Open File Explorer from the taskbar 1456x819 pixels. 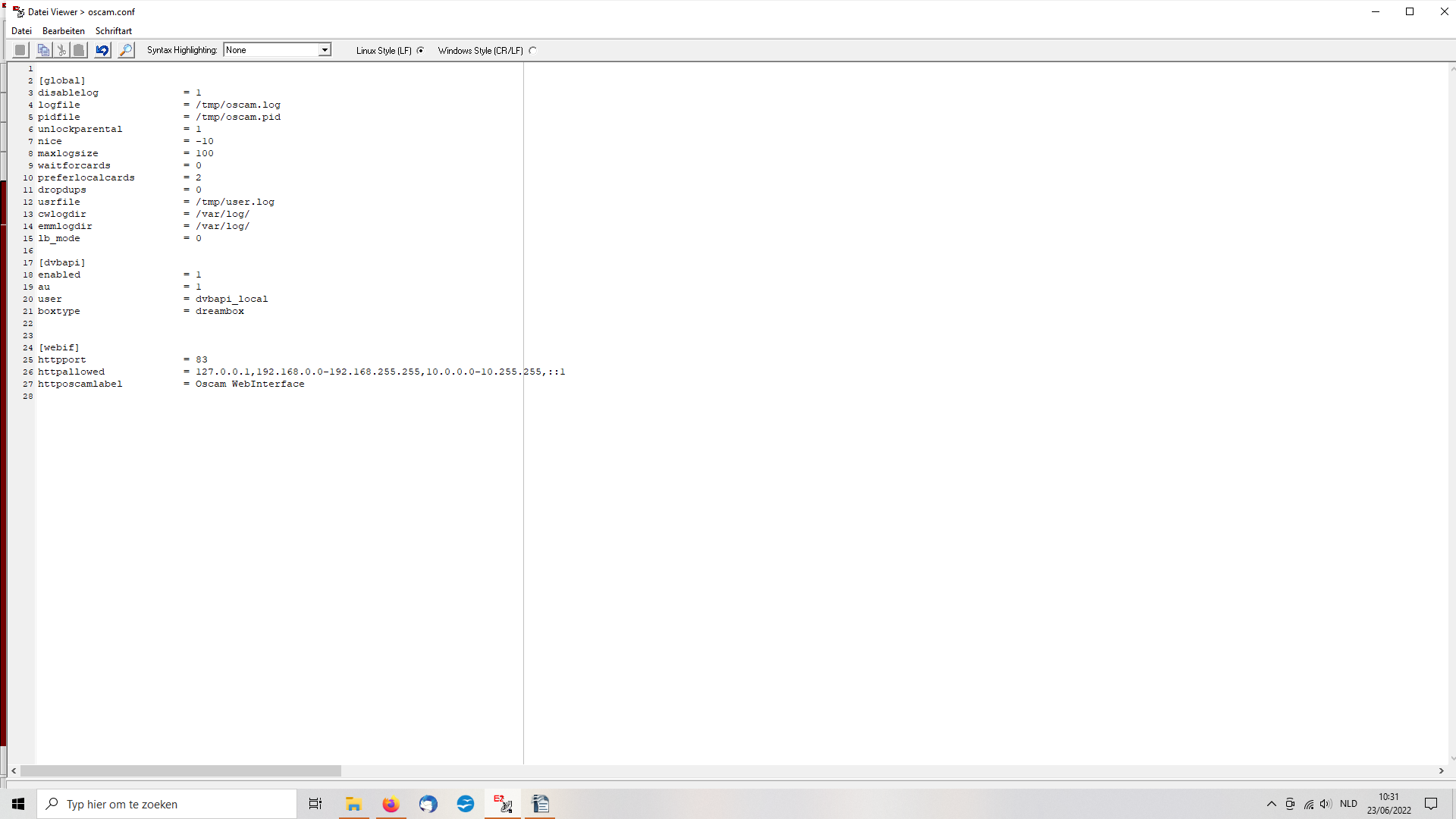[x=353, y=804]
